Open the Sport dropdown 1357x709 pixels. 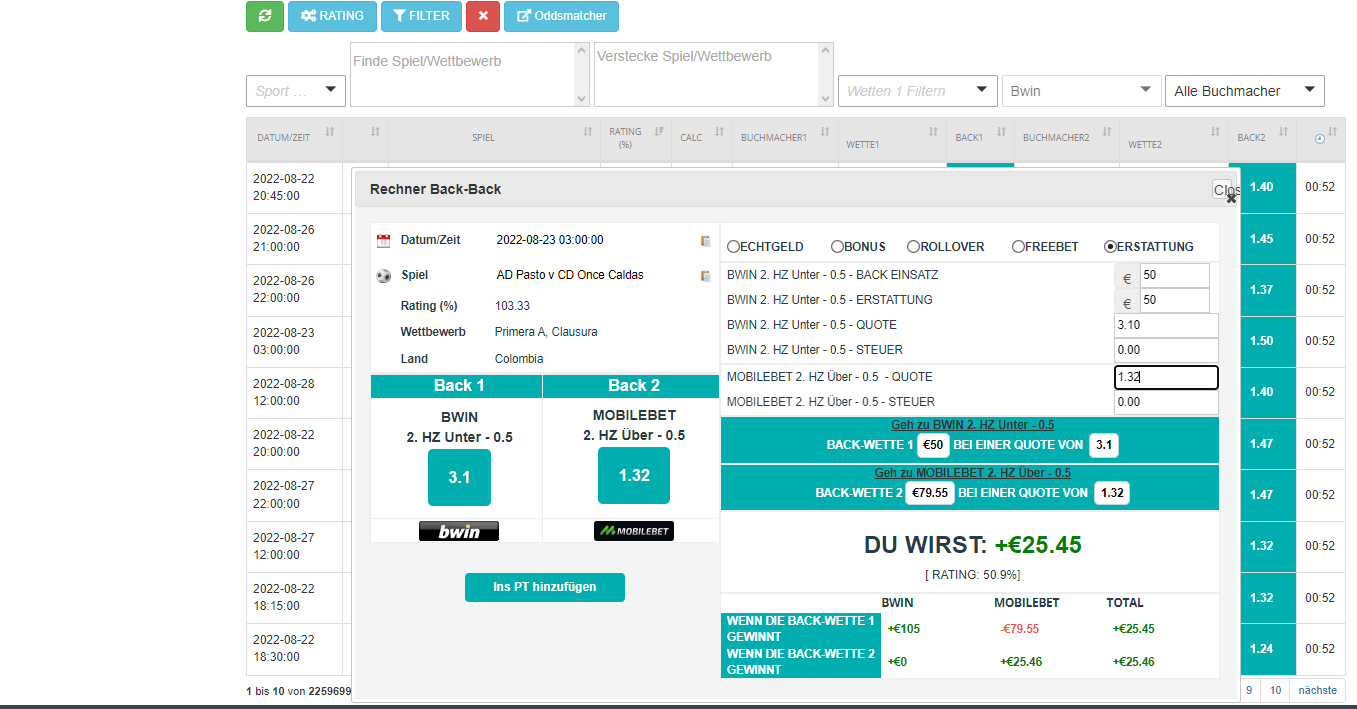click(295, 91)
